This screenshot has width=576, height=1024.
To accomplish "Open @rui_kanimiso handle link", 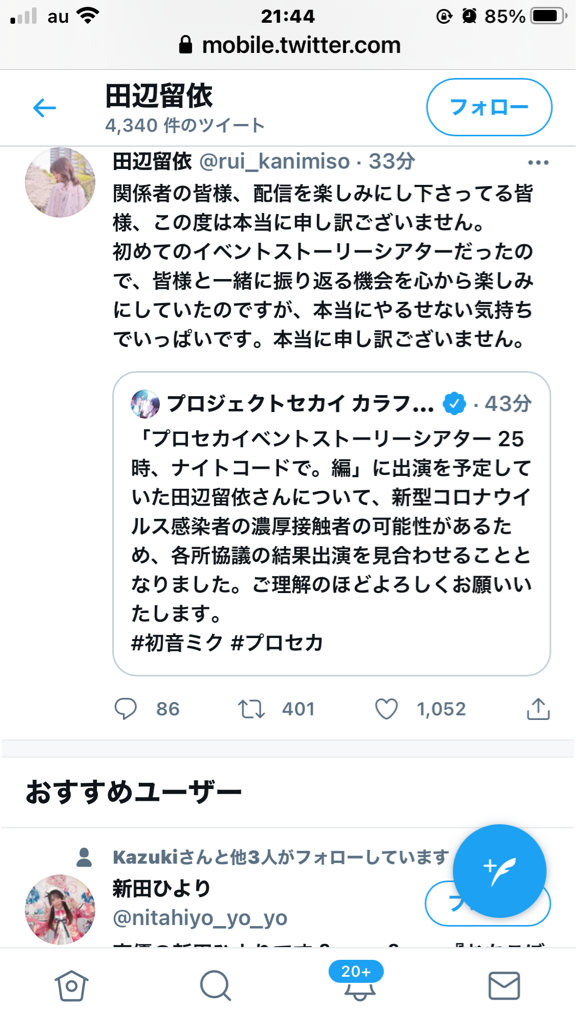I will [274, 161].
